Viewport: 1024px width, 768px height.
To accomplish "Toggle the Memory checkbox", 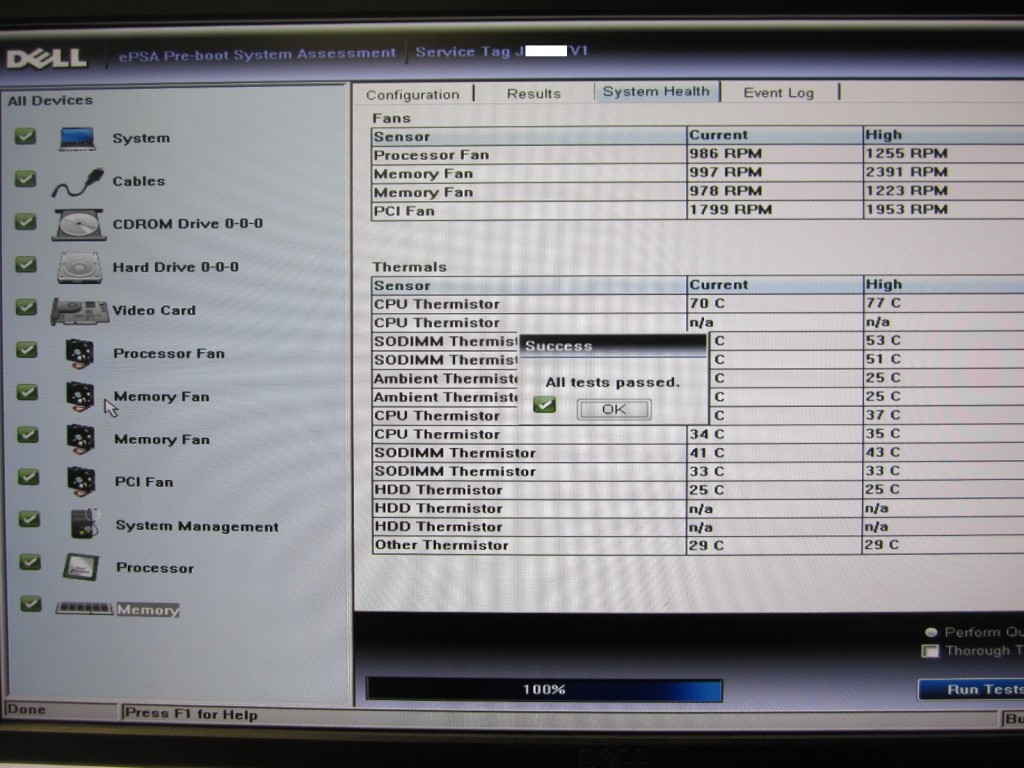I will pyautogui.click(x=30, y=604).
